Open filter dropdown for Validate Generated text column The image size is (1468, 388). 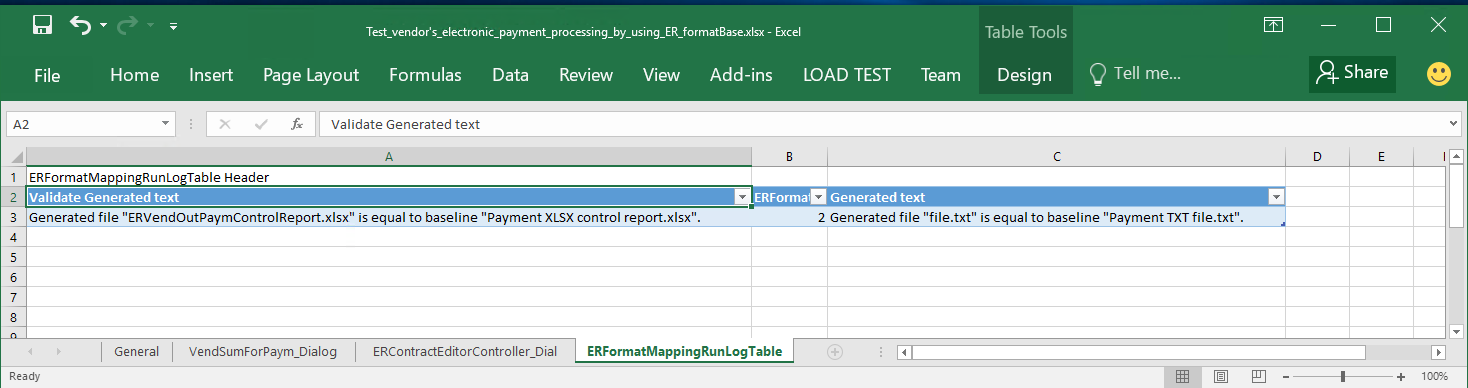coord(742,197)
